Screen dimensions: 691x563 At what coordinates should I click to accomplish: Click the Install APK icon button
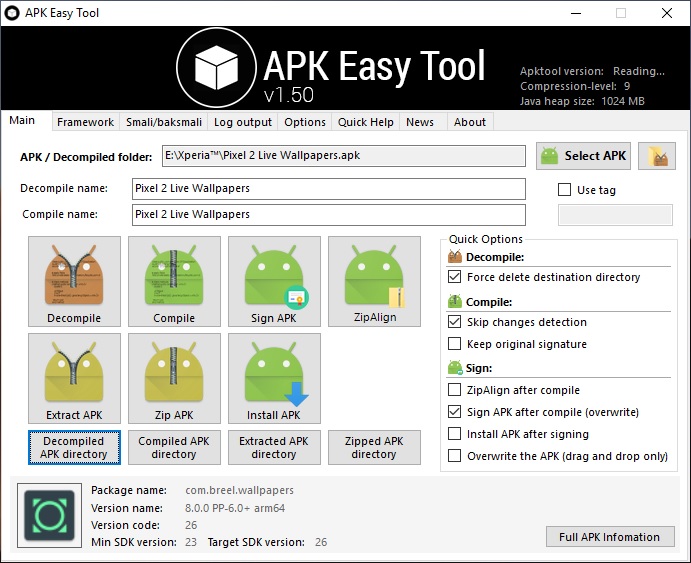tap(274, 378)
